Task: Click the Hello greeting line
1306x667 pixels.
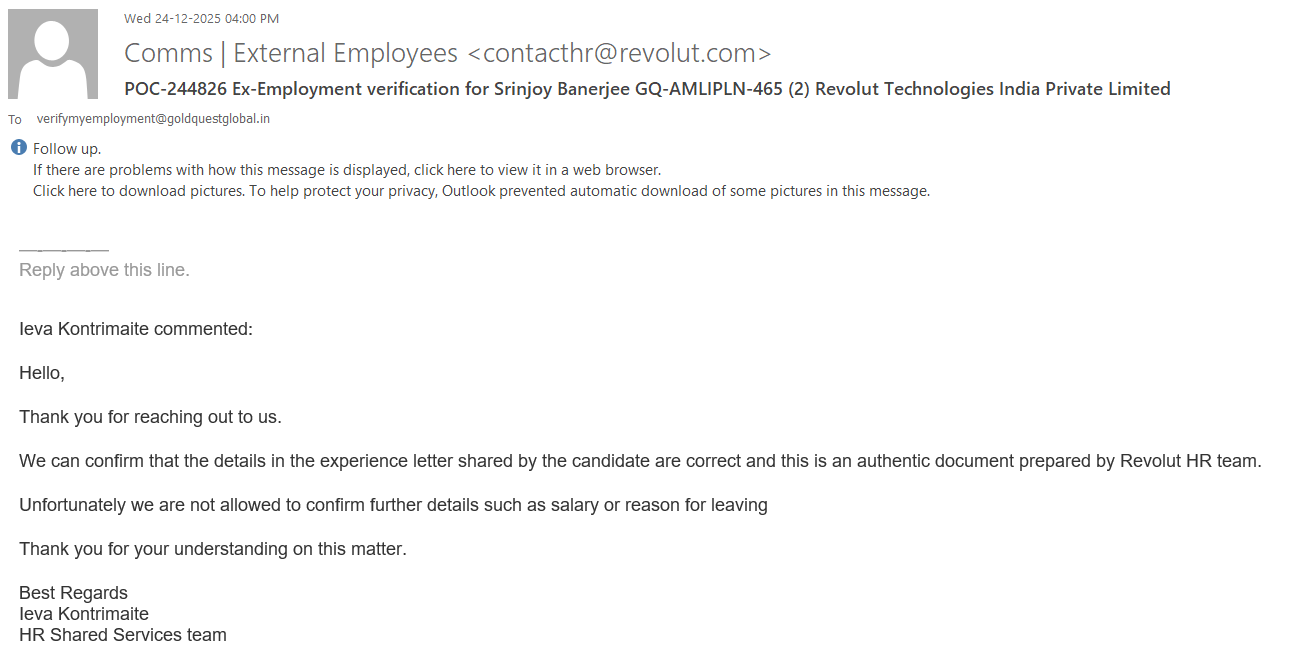Action: pyautogui.click(x=42, y=373)
